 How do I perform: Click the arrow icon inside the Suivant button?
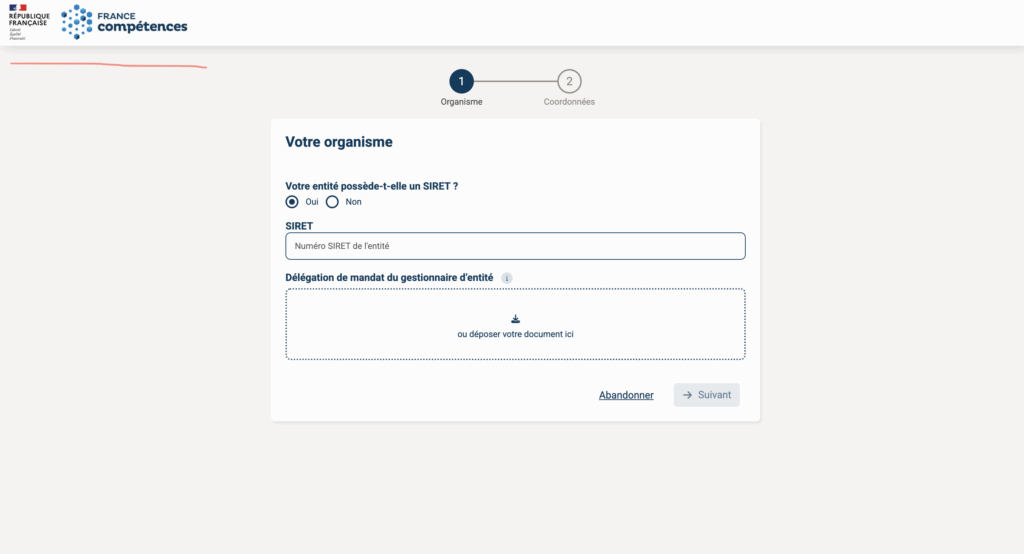[x=687, y=395]
